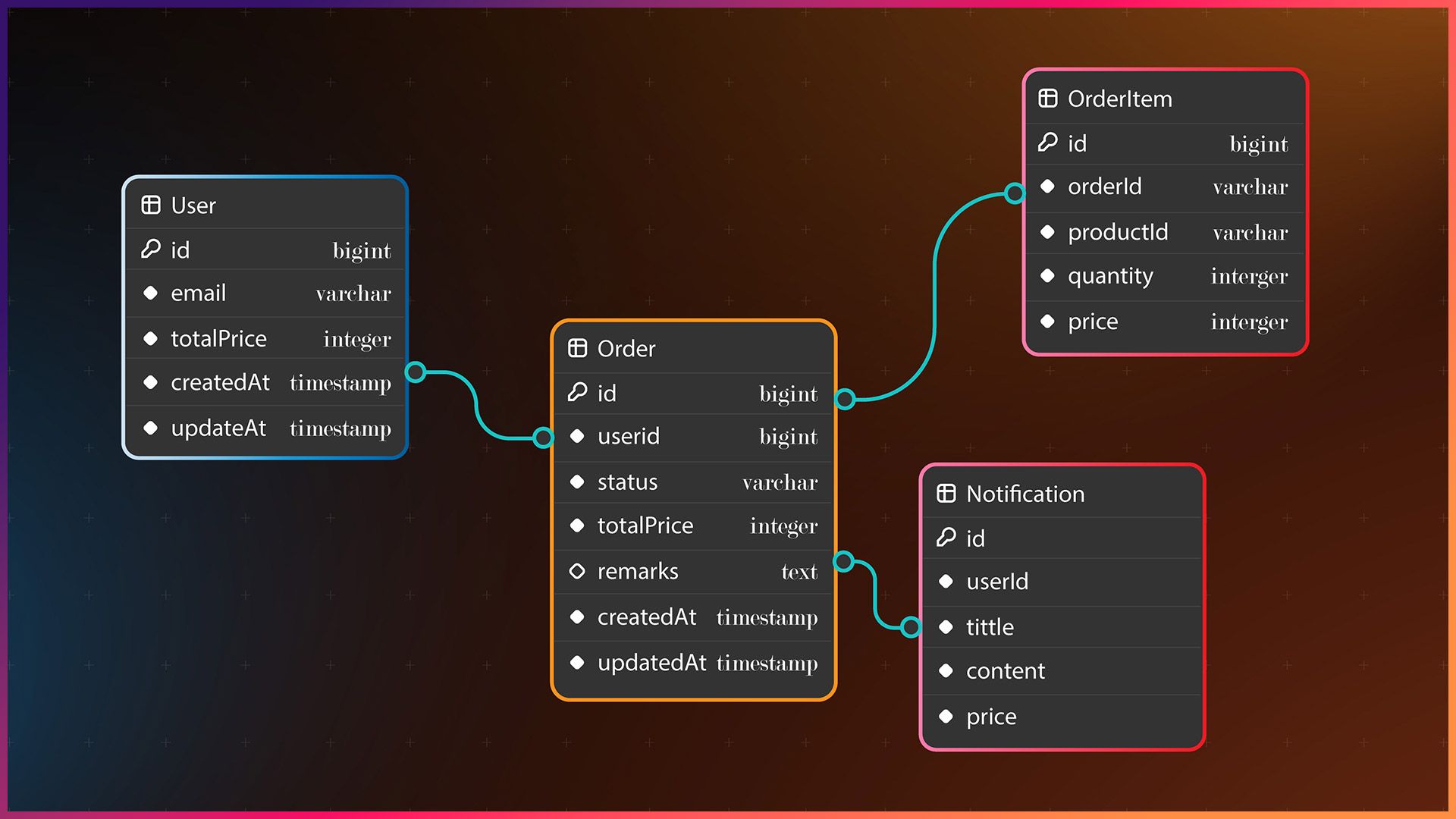The height and width of the screenshot is (819, 1456).
Task: Click the diamond marker beside updateAt
Action: click(151, 428)
